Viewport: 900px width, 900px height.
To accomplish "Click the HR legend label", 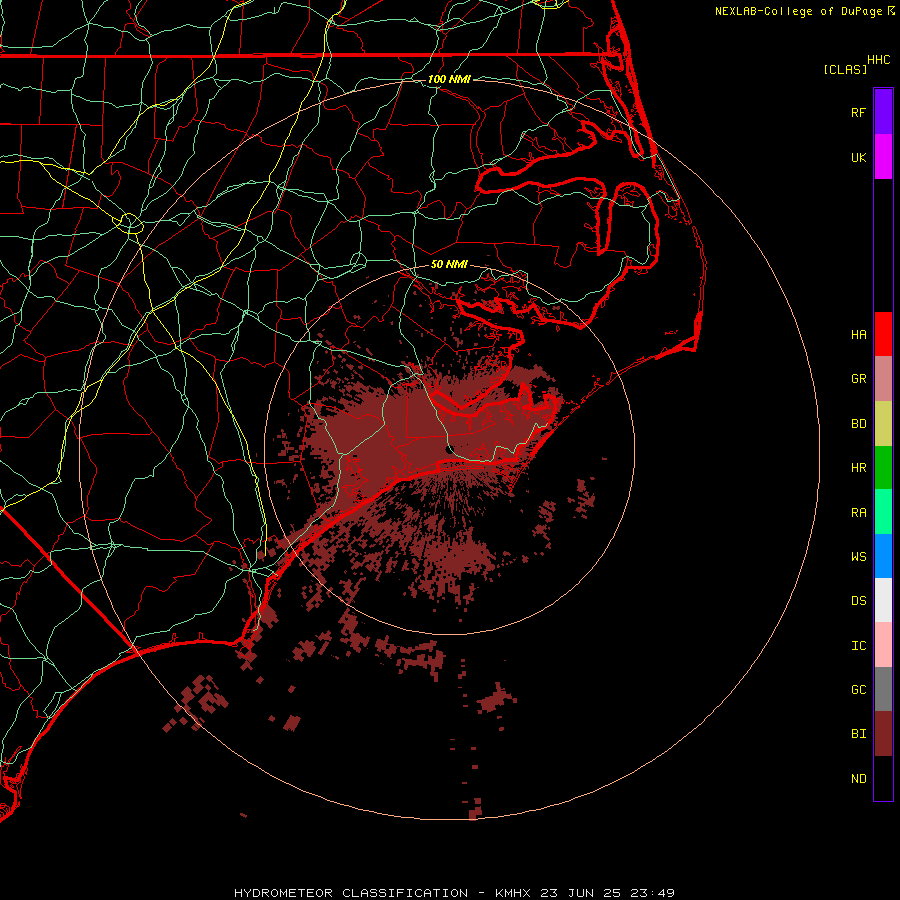I will (x=858, y=468).
